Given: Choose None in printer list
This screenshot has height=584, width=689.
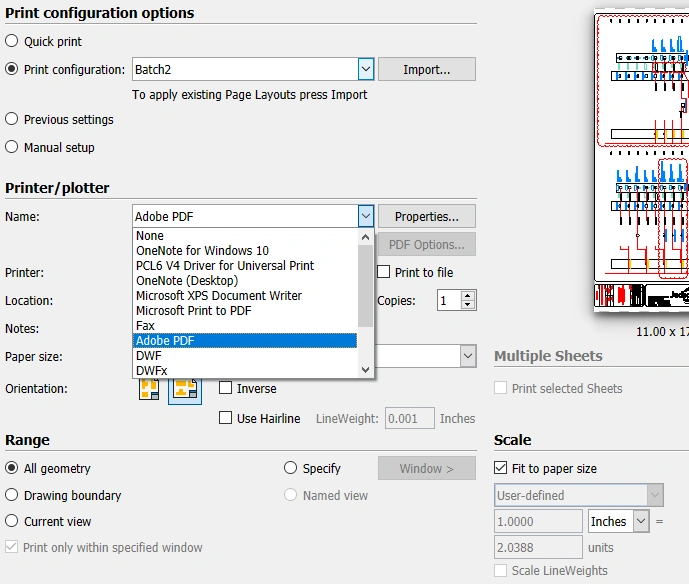Looking at the screenshot, I should 244,236.
